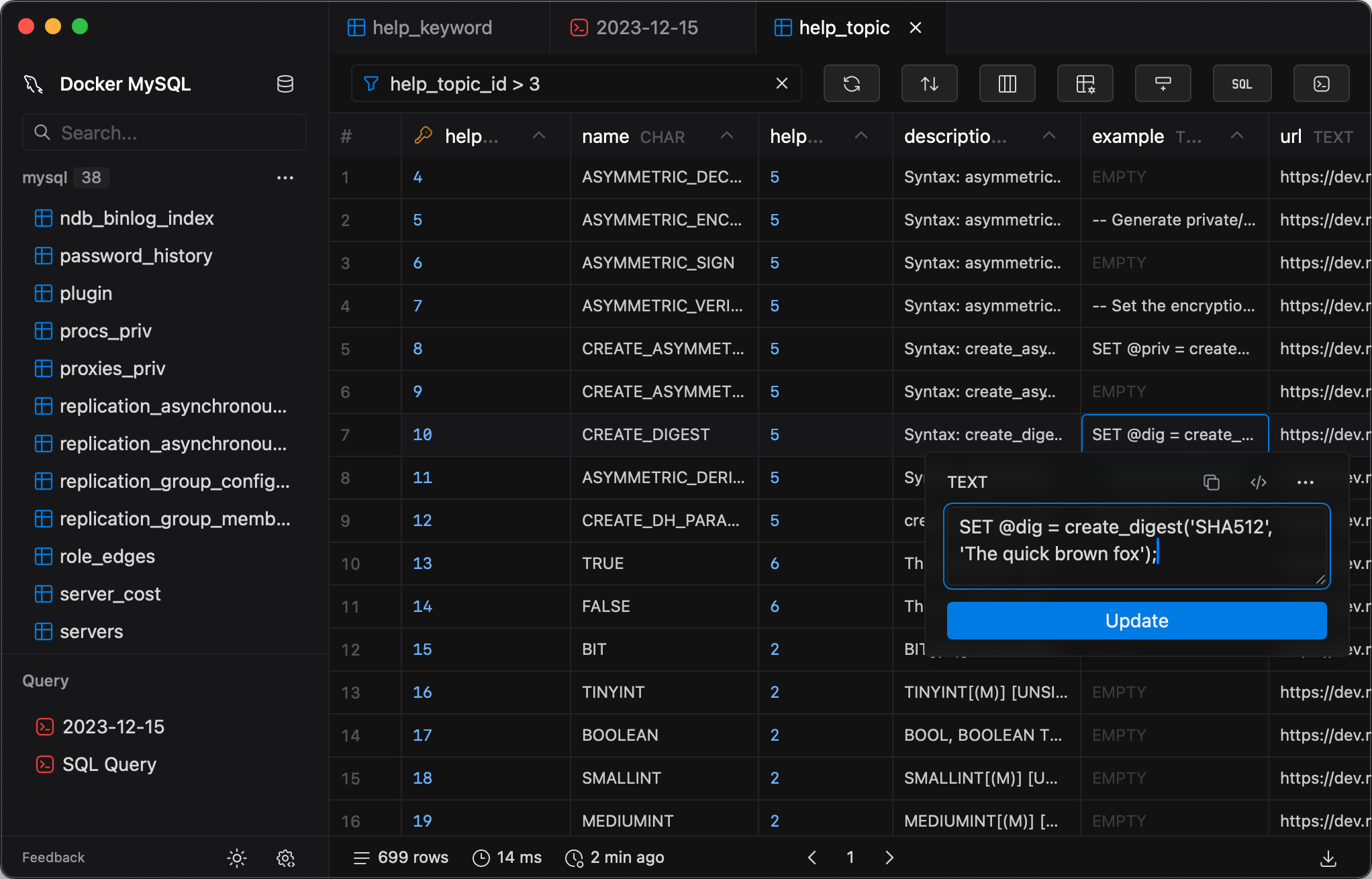The height and width of the screenshot is (879, 1372).
Task: Click the database icon next to Docker MySQL
Action: click(x=285, y=84)
